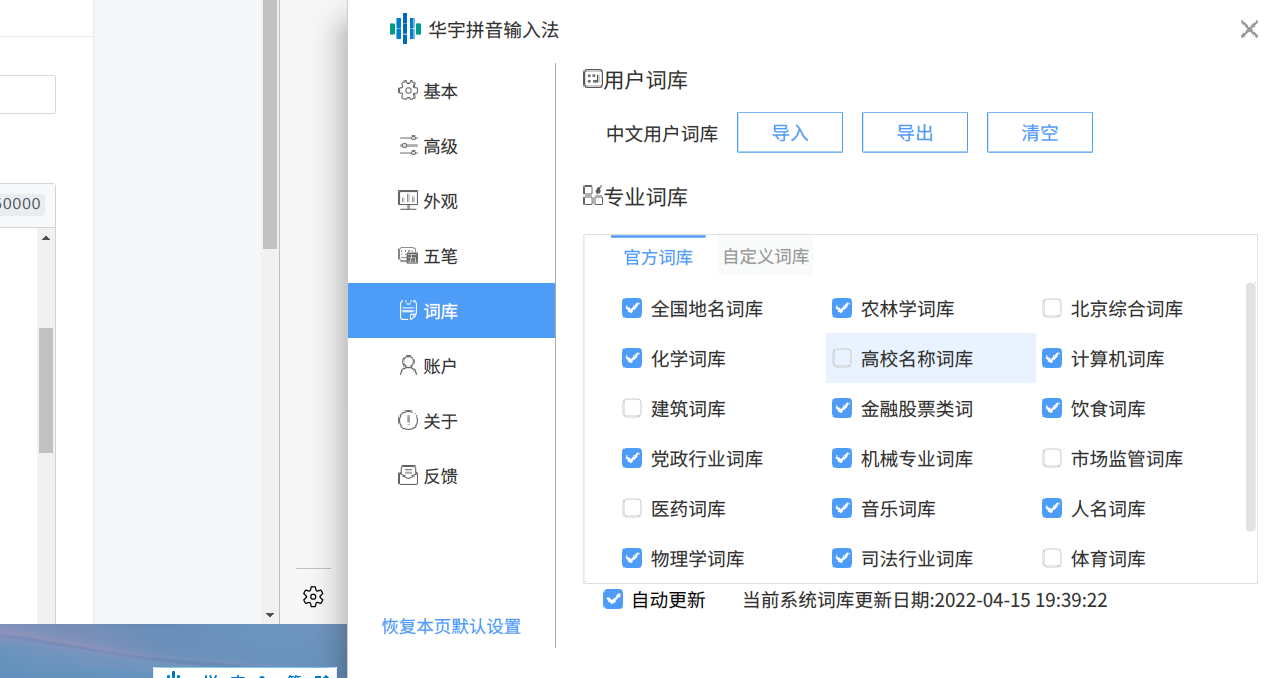Image resolution: width=1275 pixels, height=678 pixels.
Task: Uncheck 全国地名词库 checkbox
Action: 632,308
